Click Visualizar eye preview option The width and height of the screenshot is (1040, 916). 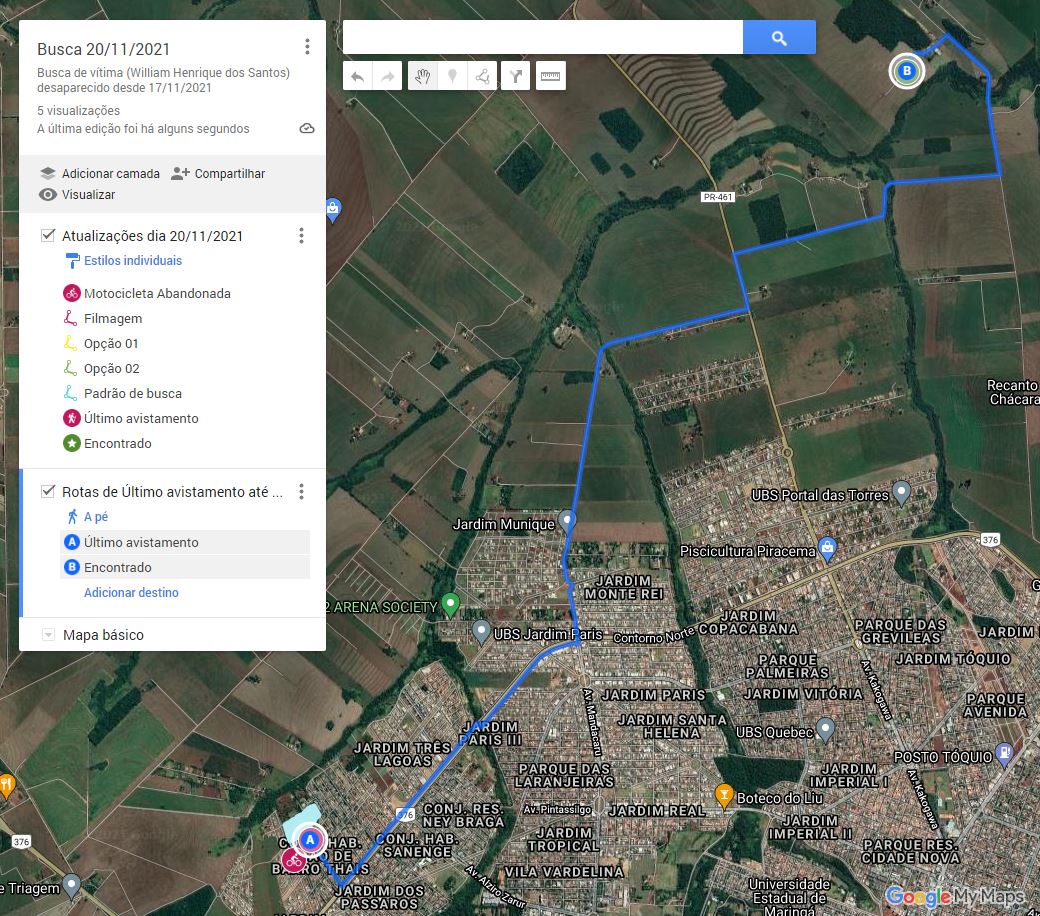coord(77,195)
